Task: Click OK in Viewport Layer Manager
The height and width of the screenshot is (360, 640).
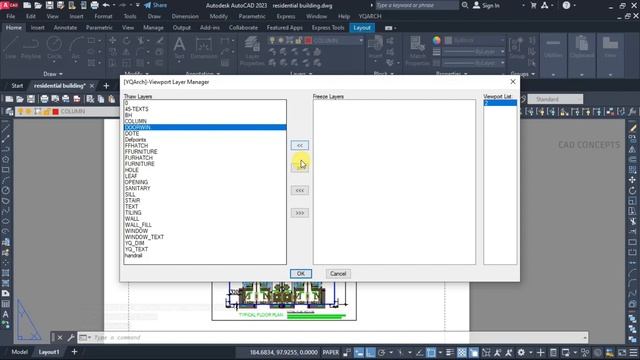Action: (x=301, y=273)
